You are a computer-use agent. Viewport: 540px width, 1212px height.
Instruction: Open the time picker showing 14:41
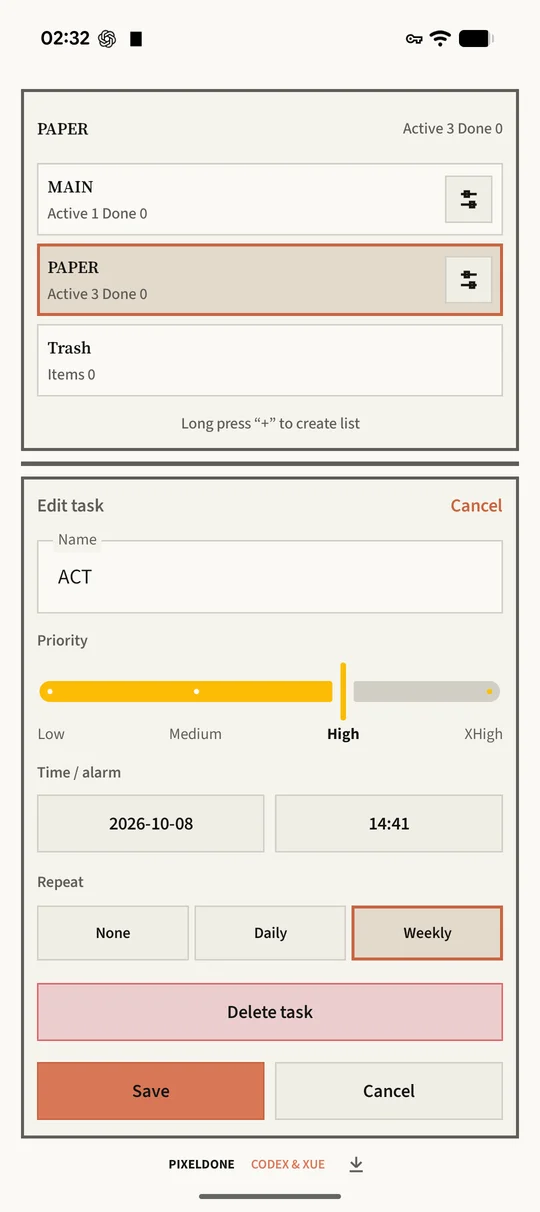(x=389, y=824)
